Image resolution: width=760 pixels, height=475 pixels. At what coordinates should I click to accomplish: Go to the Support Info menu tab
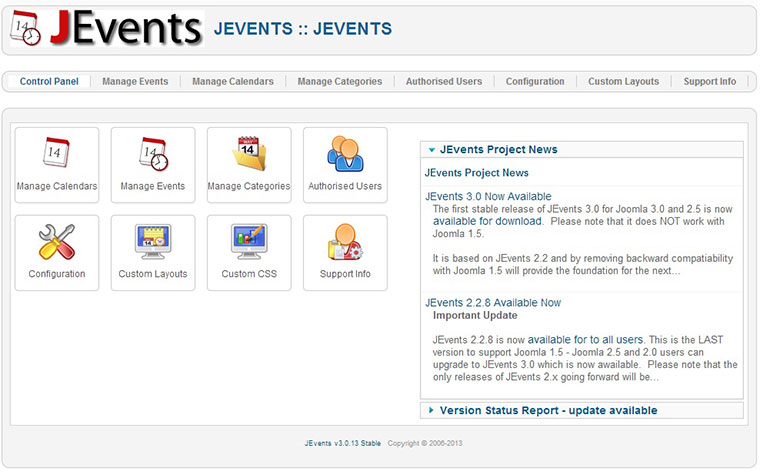(710, 81)
